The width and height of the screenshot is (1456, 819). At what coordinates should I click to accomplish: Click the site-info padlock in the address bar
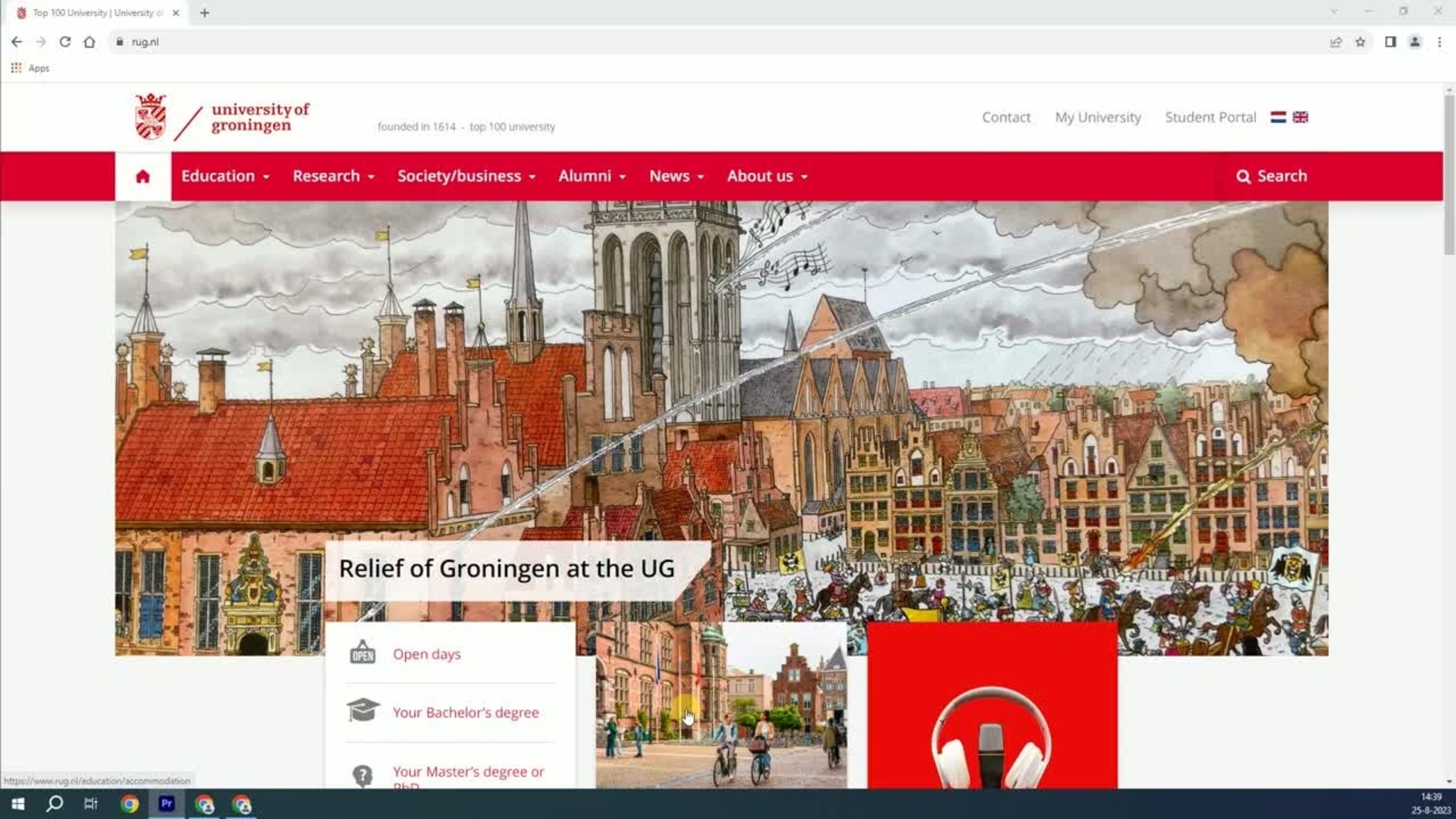tap(120, 42)
